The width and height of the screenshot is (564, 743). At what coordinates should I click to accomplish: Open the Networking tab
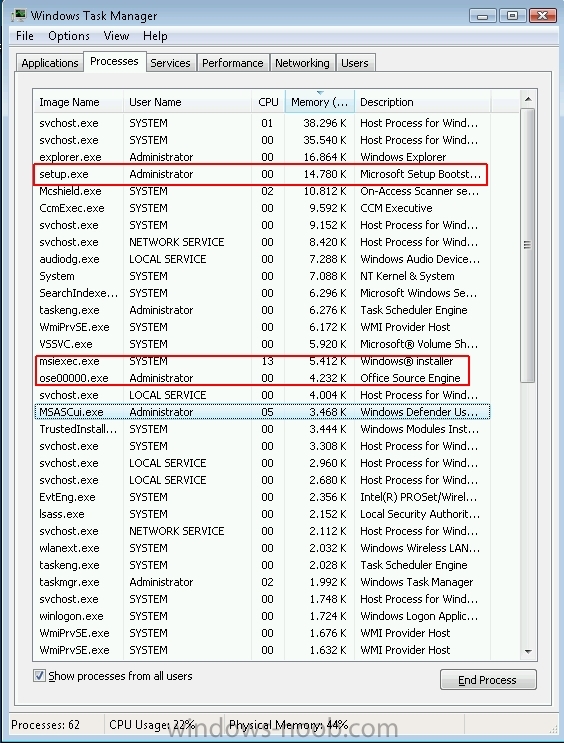(x=302, y=63)
